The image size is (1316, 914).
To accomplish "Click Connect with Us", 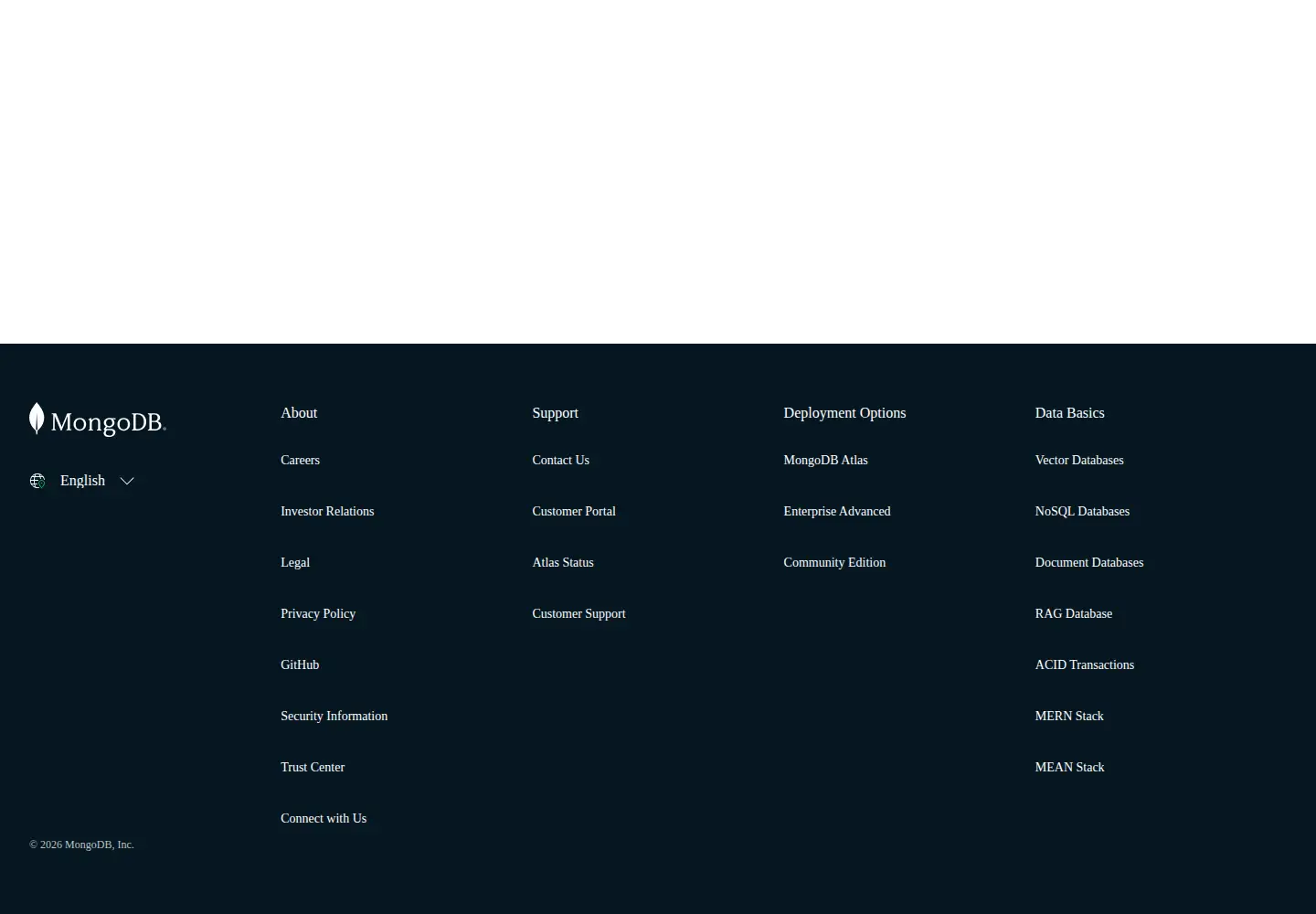I will [324, 818].
